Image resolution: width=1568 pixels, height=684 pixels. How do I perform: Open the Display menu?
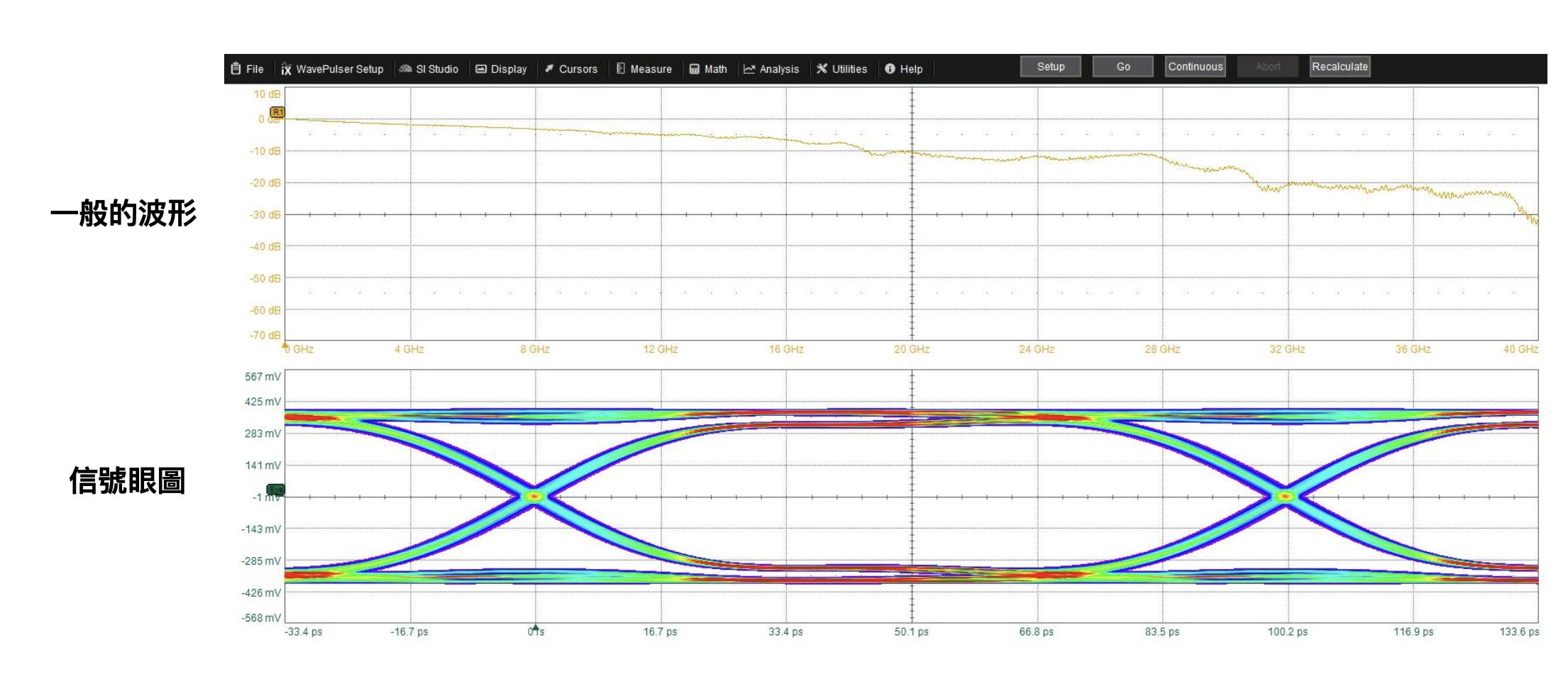(501, 69)
